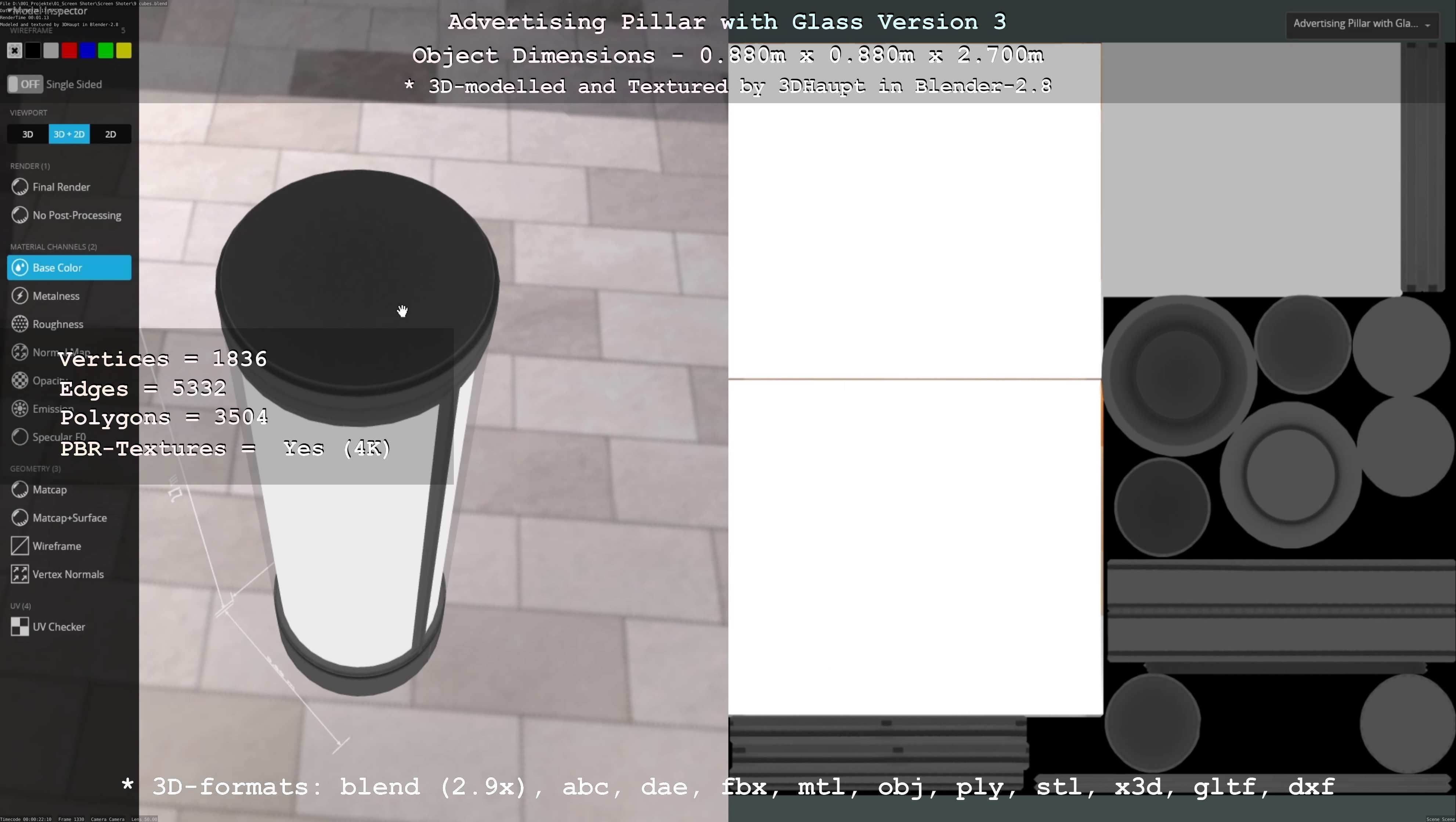
Task: Select the 3D + 2D viewport tab
Action: pos(69,134)
